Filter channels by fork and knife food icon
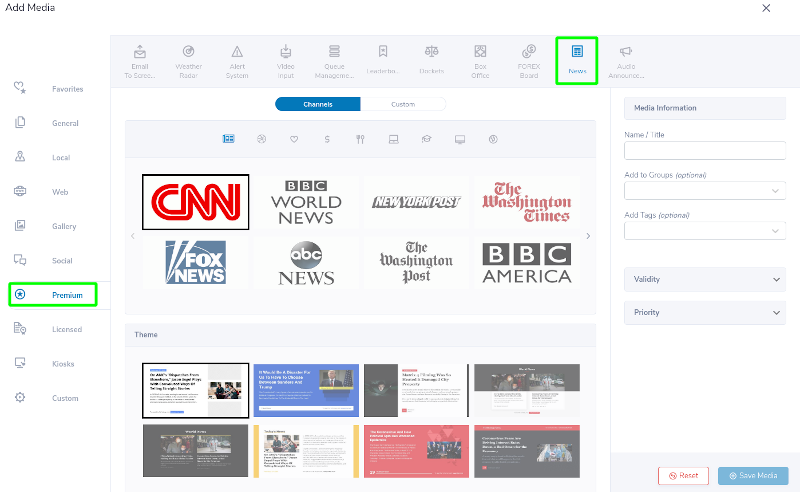This screenshot has width=800, height=492. point(360,139)
